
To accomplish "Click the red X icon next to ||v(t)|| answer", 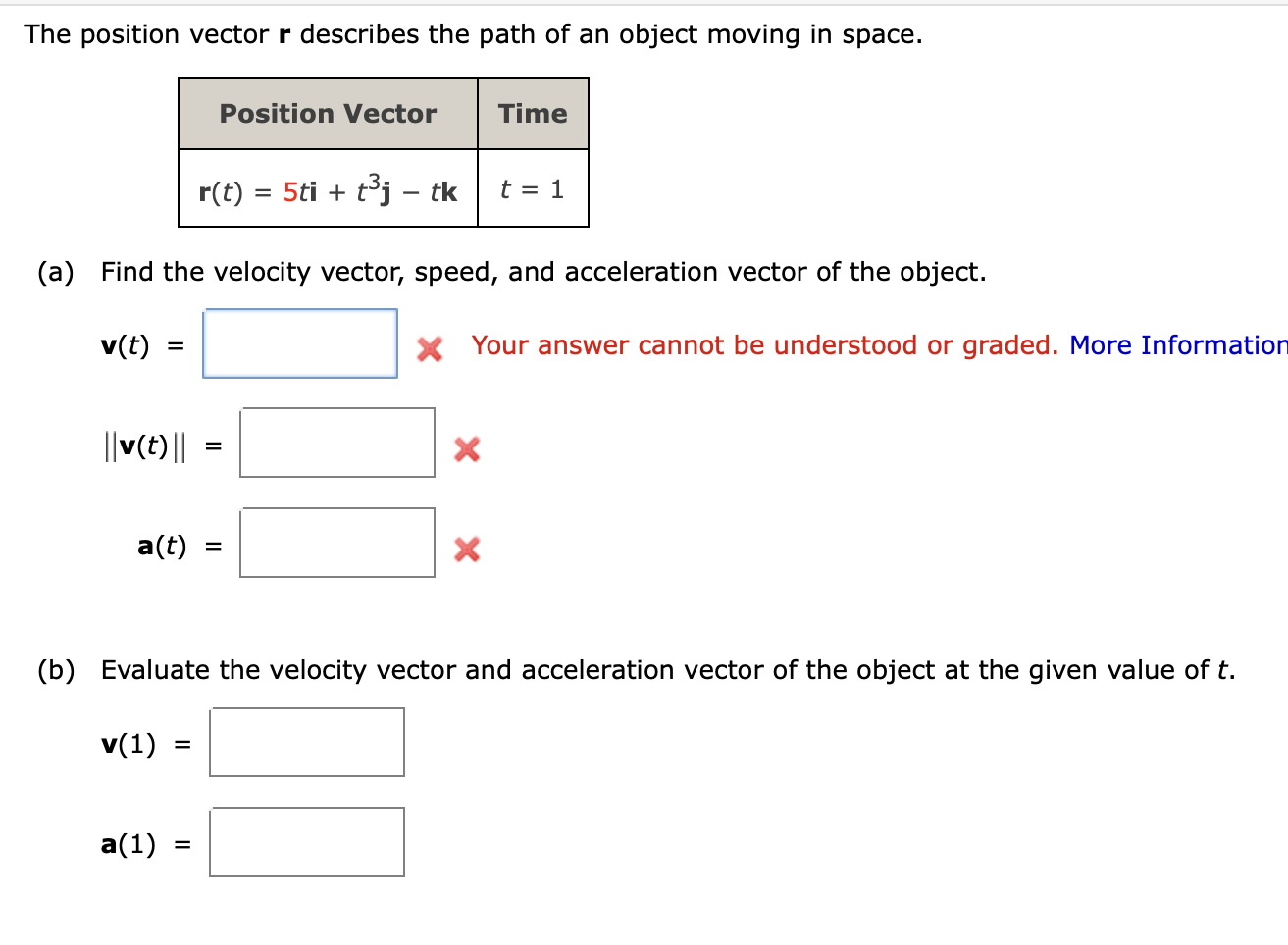I will (467, 449).
